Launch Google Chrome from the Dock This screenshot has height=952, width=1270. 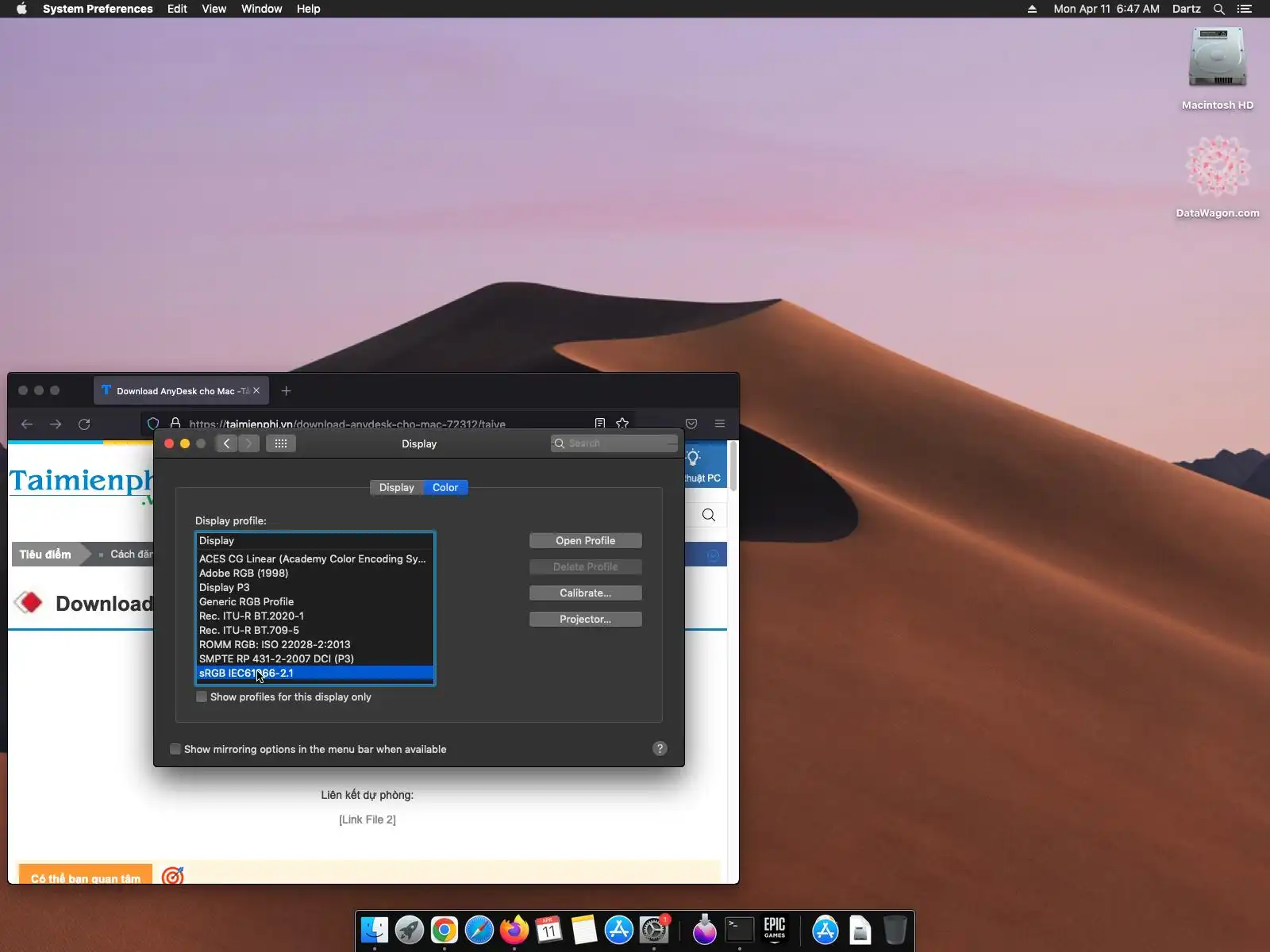coord(444,930)
